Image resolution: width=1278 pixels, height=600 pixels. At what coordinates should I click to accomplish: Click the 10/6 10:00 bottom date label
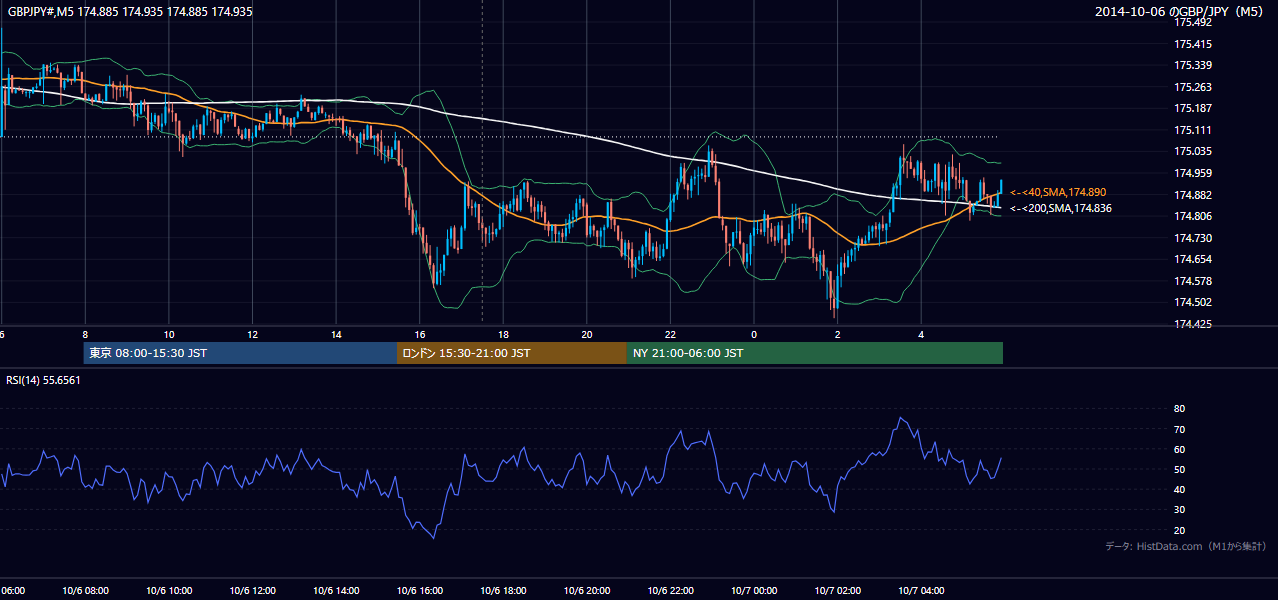[x=169, y=591]
